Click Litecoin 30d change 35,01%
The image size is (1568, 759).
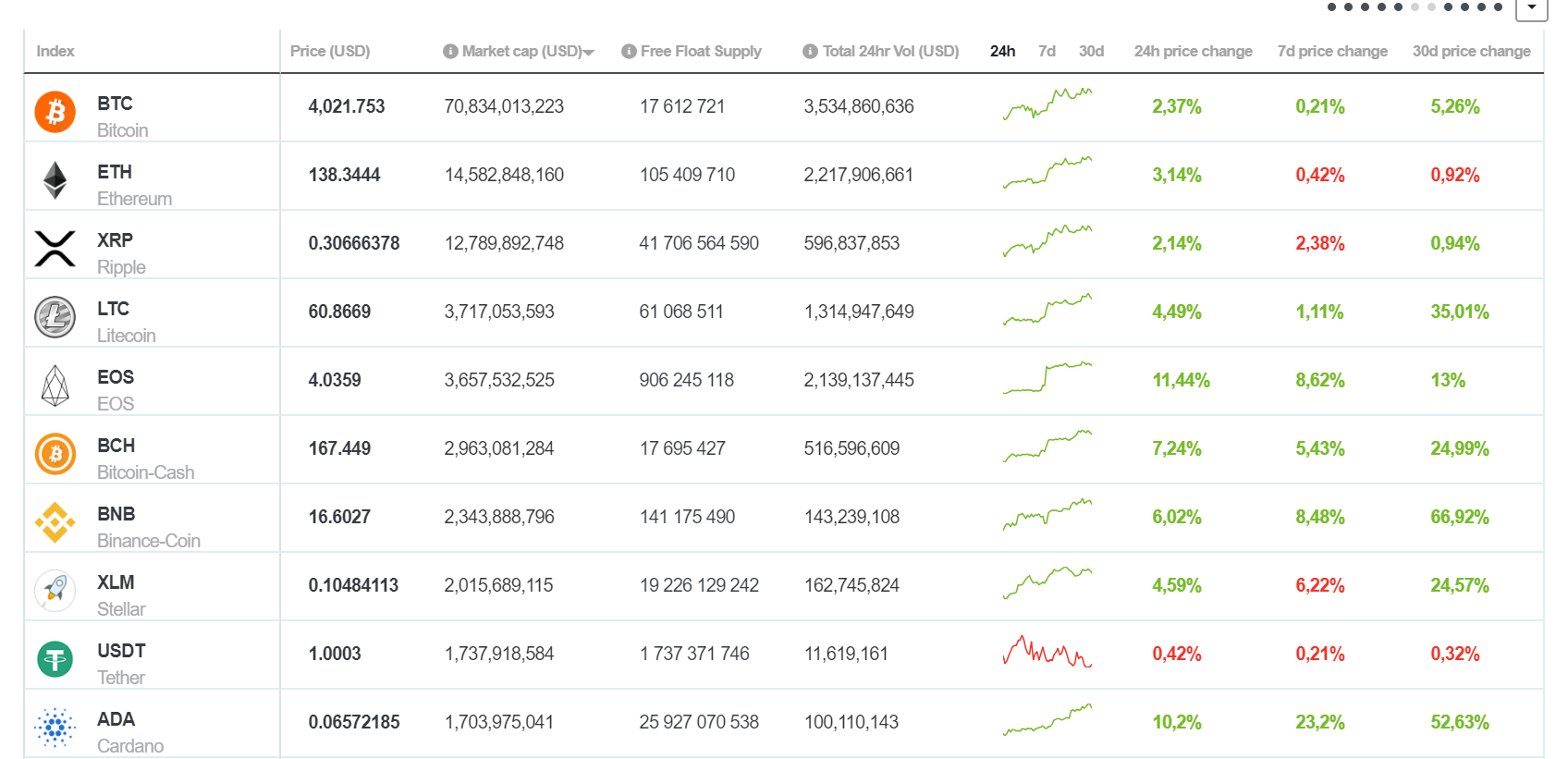1460,312
